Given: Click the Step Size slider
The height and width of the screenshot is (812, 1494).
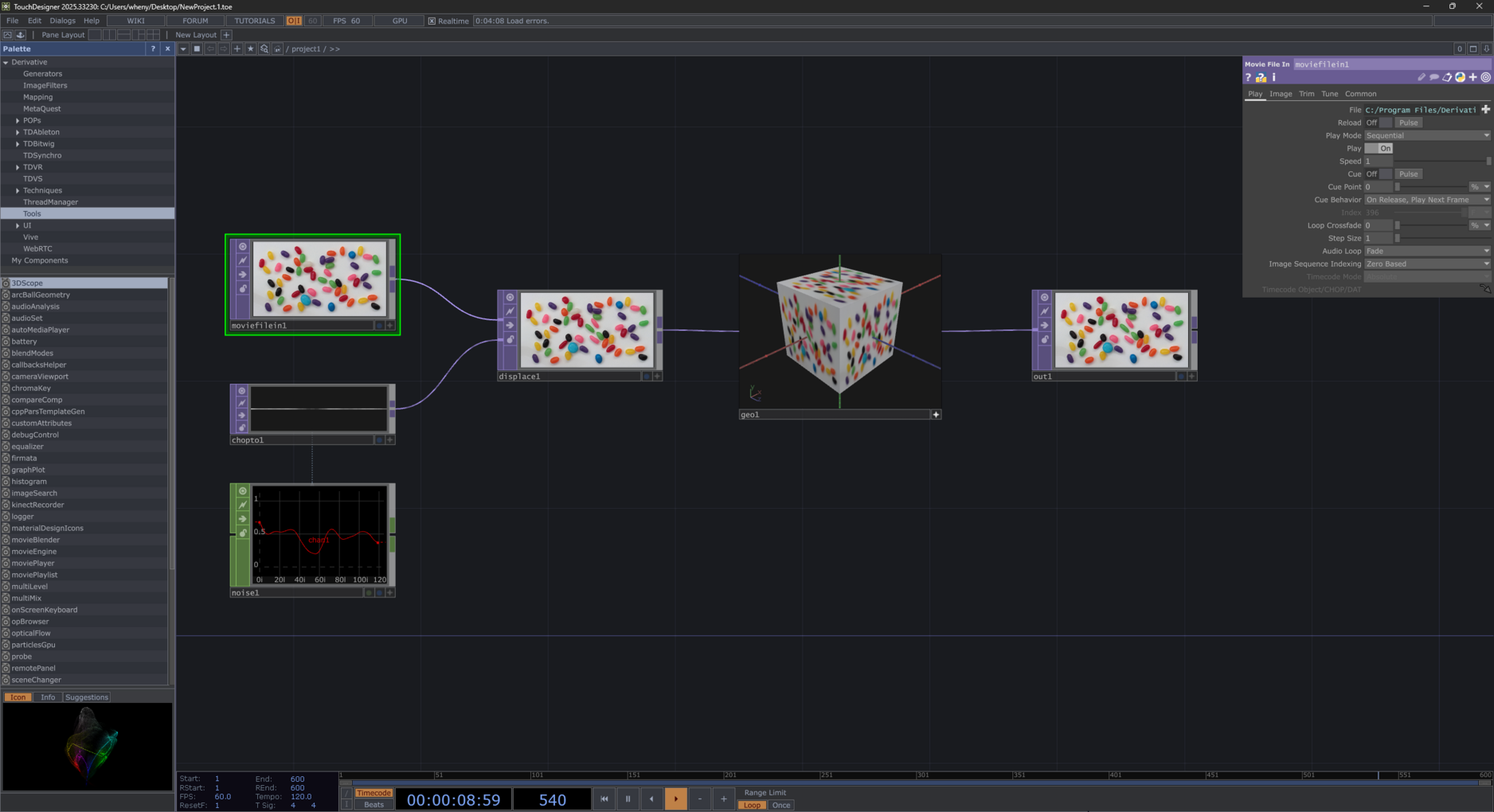Looking at the screenshot, I should click(x=1442, y=238).
